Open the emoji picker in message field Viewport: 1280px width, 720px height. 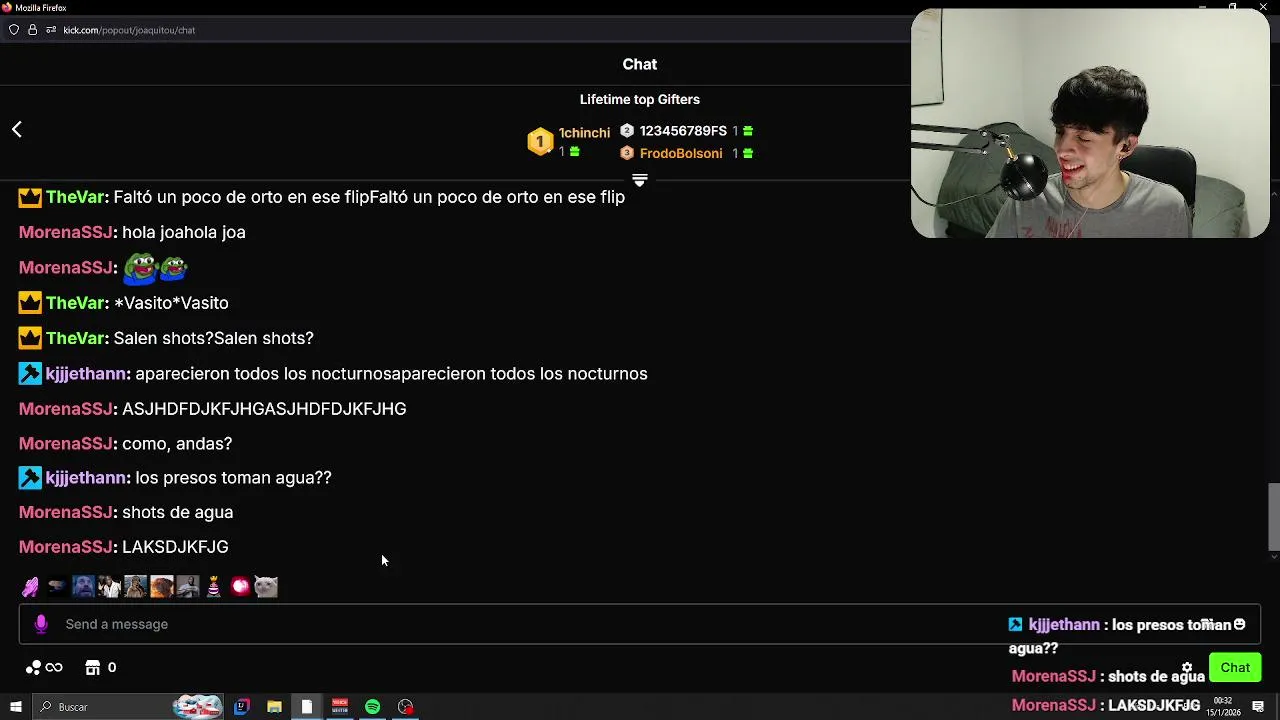click(x=1239, y=624)
